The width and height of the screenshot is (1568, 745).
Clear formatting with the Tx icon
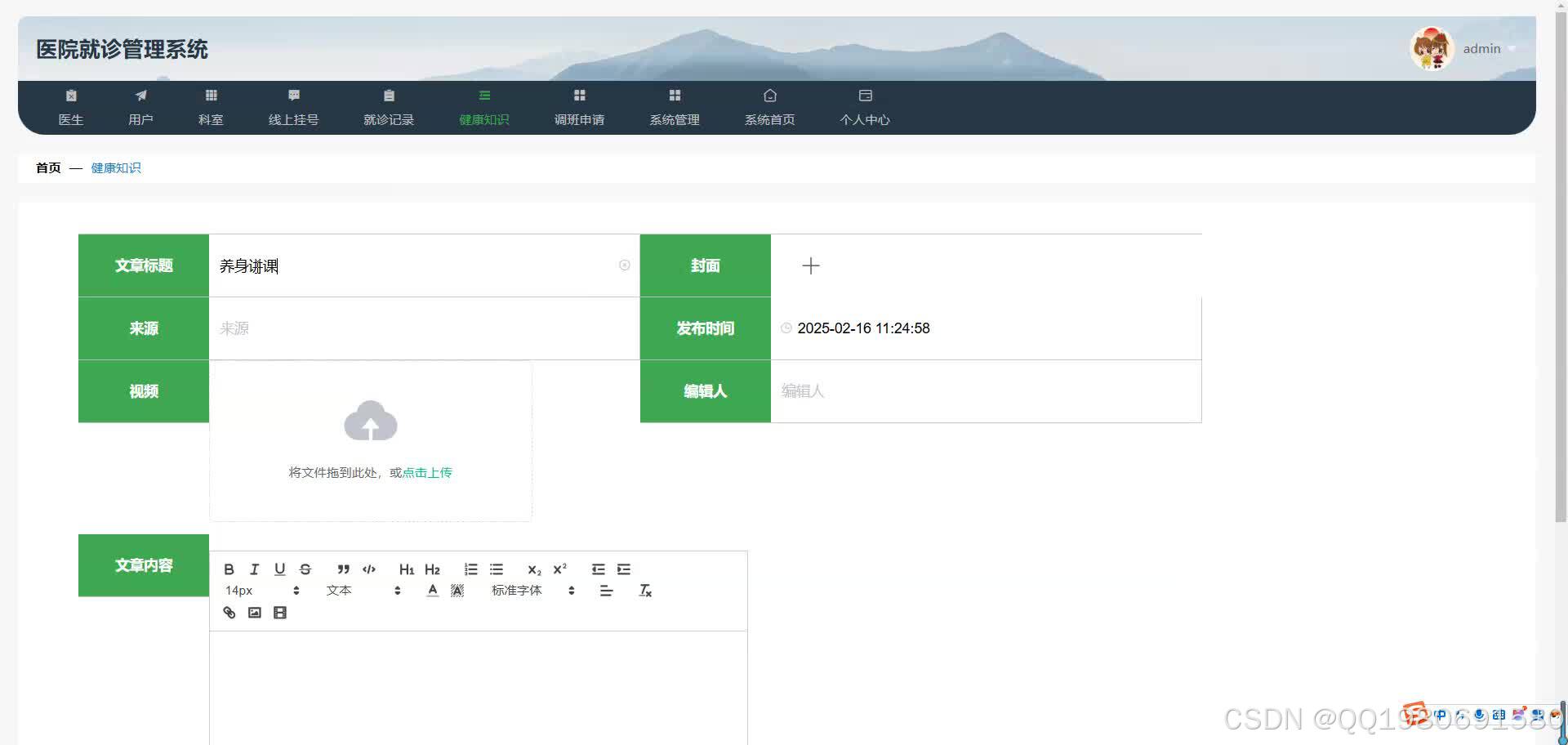(x=645, y=590)
